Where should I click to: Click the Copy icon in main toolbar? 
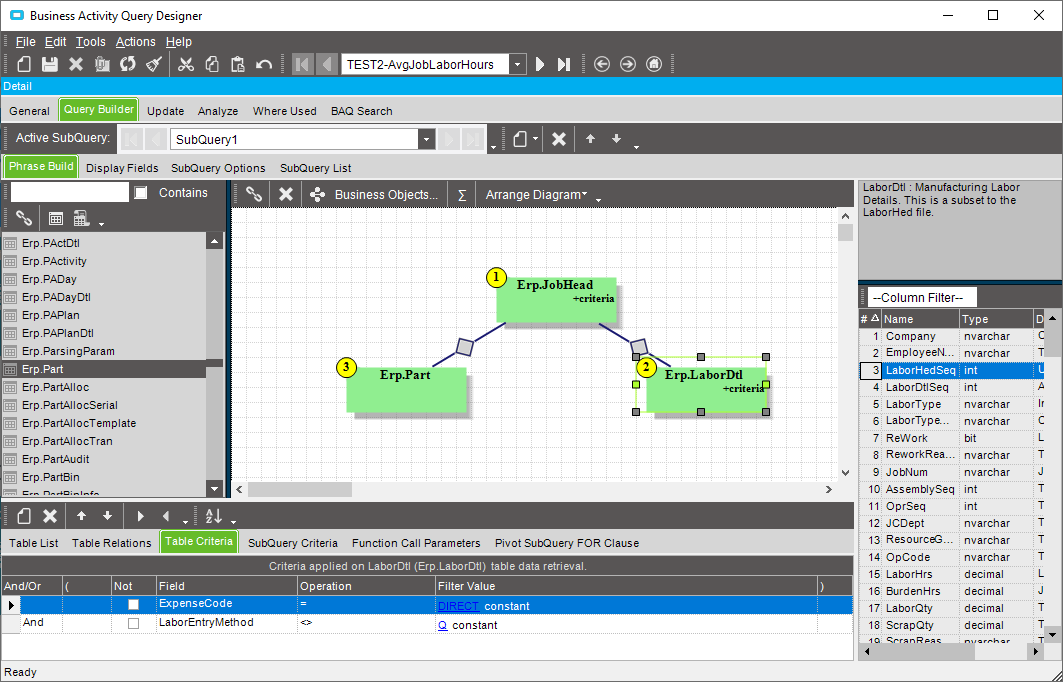212,64
